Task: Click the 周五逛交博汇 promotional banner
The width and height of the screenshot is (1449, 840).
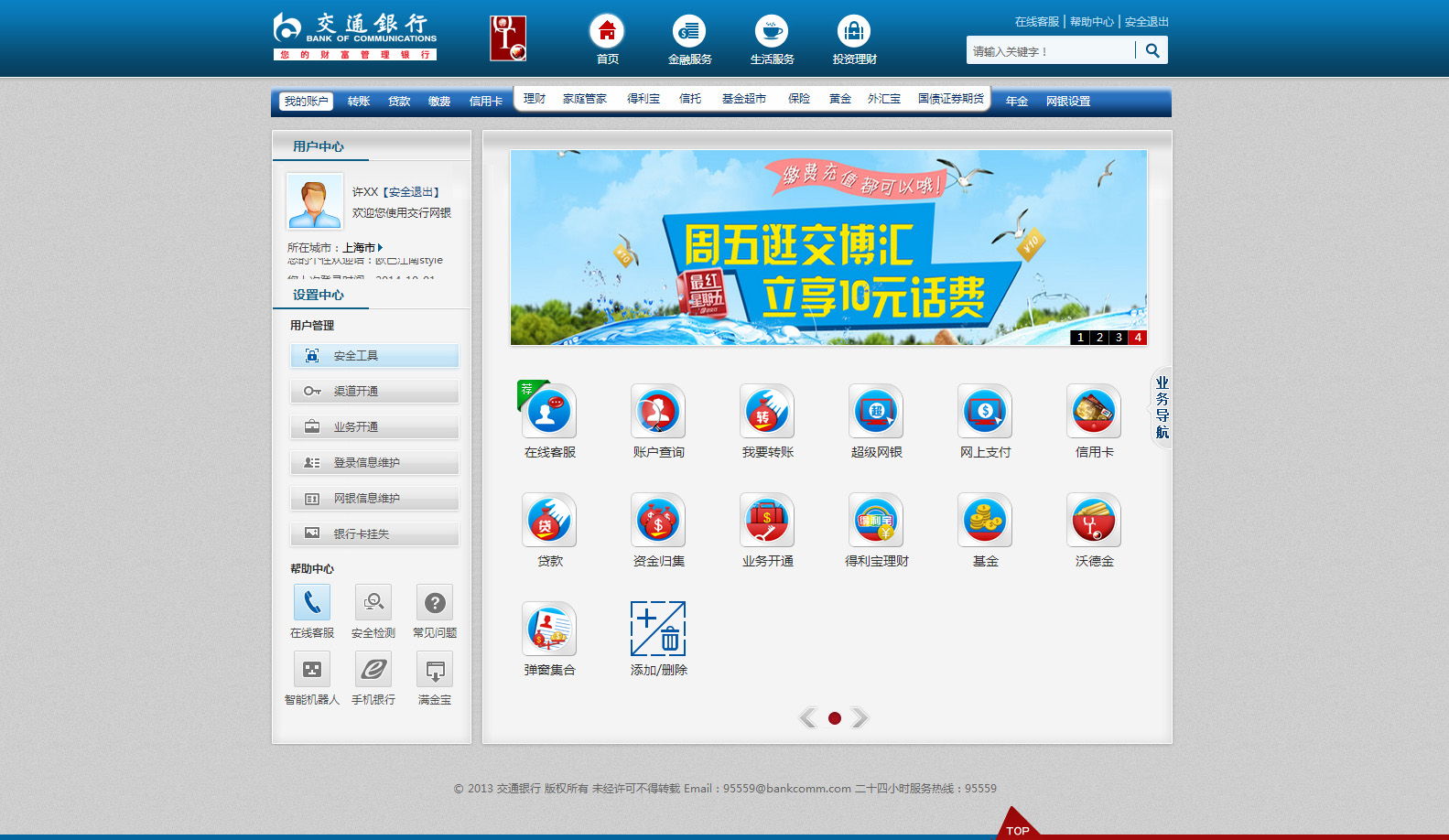Action: (x=828, y=247)
